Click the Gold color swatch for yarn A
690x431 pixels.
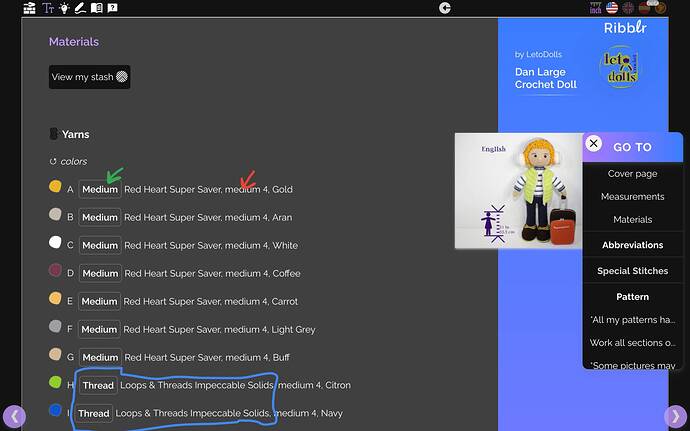tap(55, 186)
